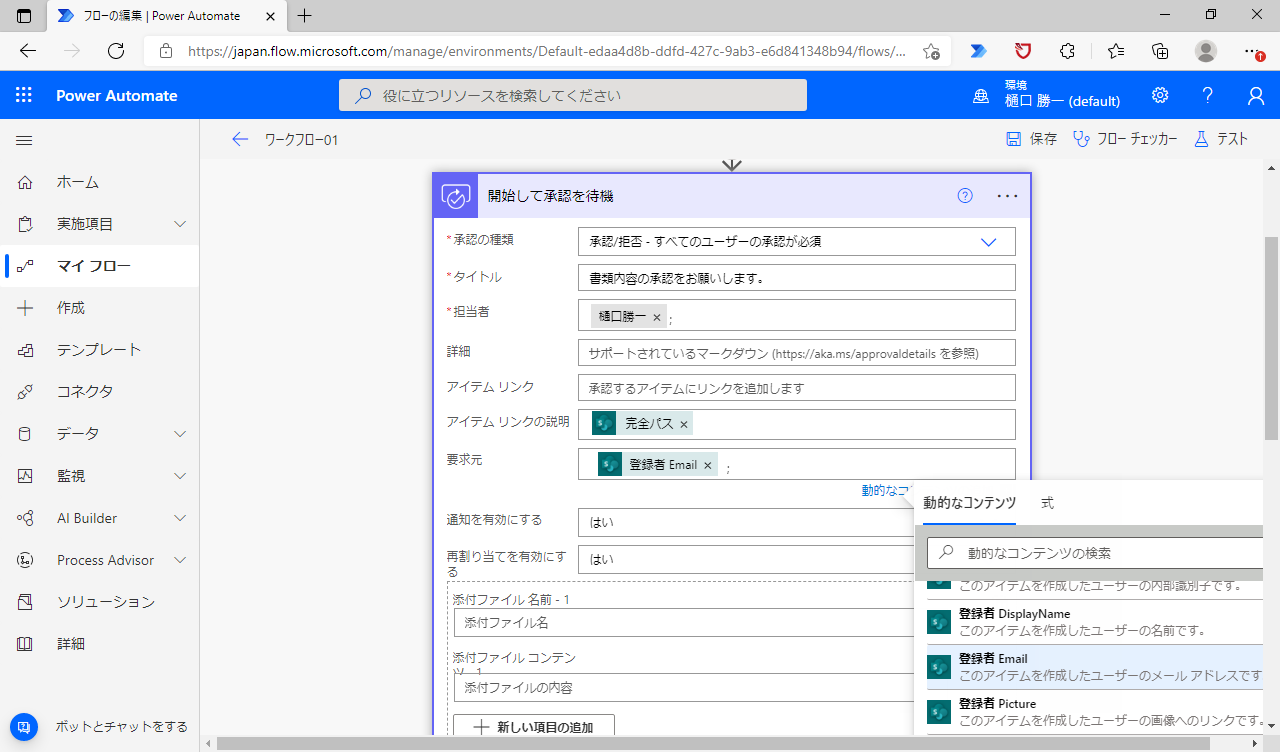Click the browser back arrow
Image resolution: width=1280 pixels, height=752 pixels.
(x=28, y=51)
